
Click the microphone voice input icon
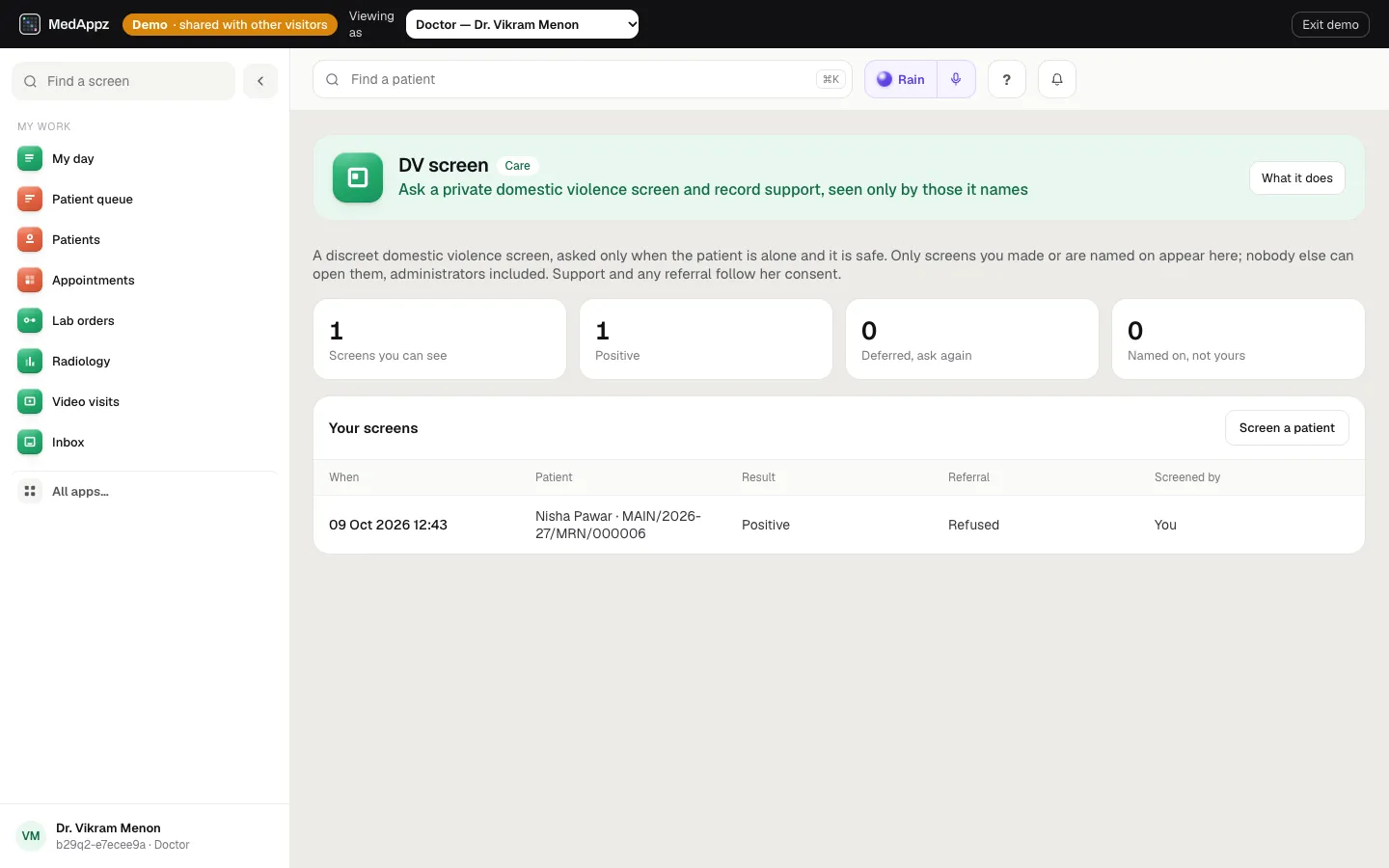[956, 79]
